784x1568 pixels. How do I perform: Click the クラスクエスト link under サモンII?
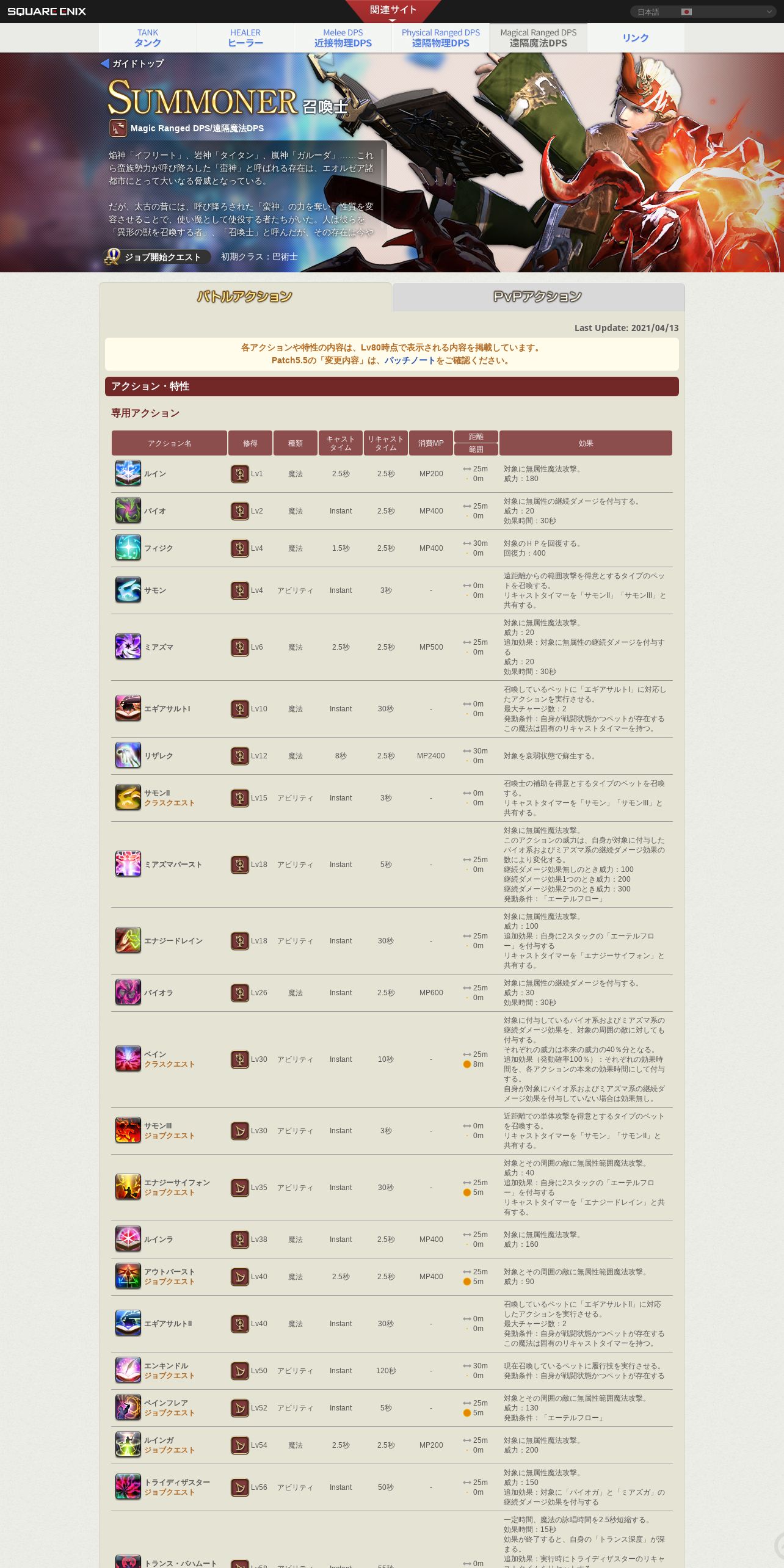pyautogui.click(x=169, y=803)
